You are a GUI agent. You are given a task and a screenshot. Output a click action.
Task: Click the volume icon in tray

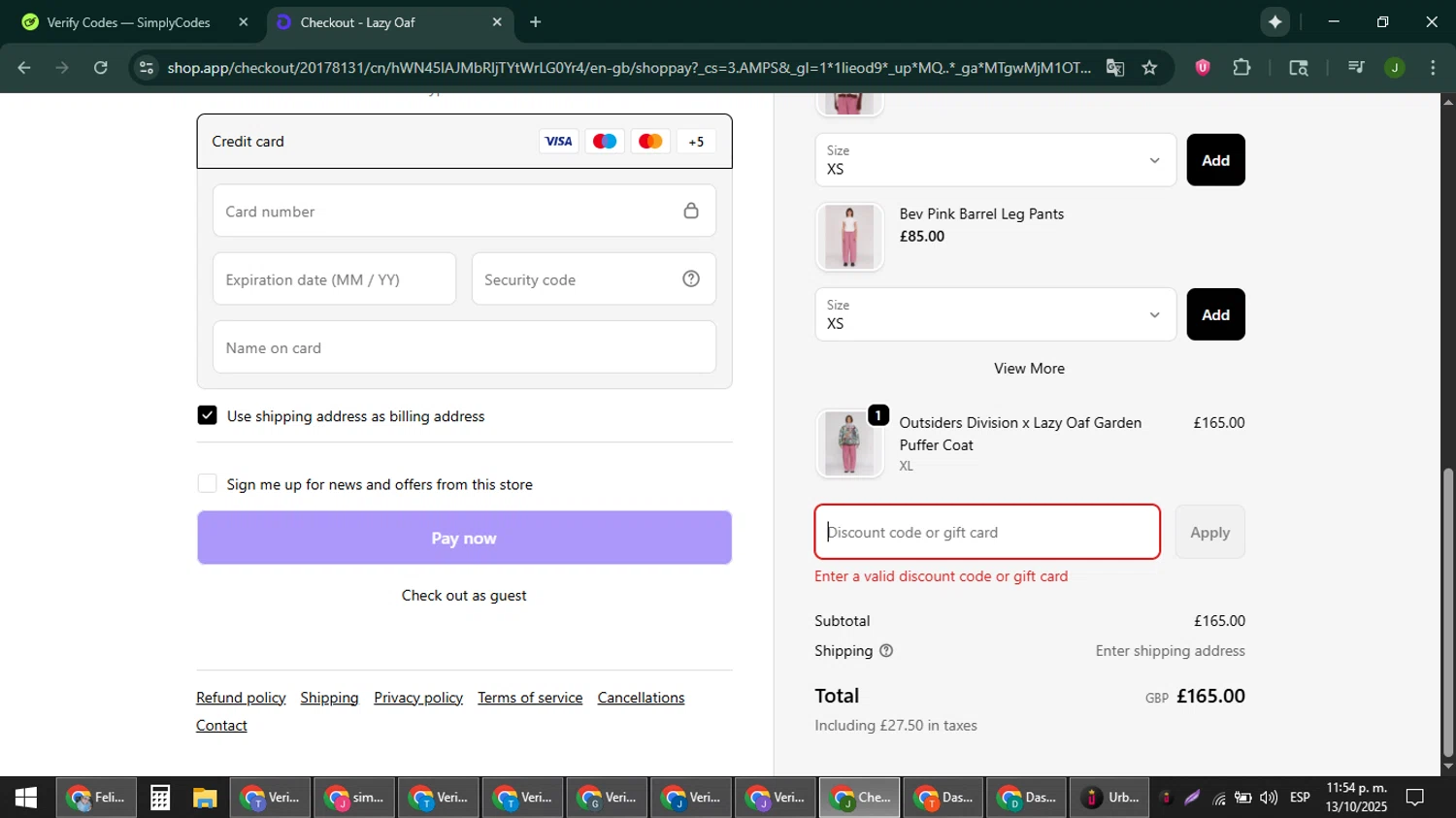(1268, 798)
